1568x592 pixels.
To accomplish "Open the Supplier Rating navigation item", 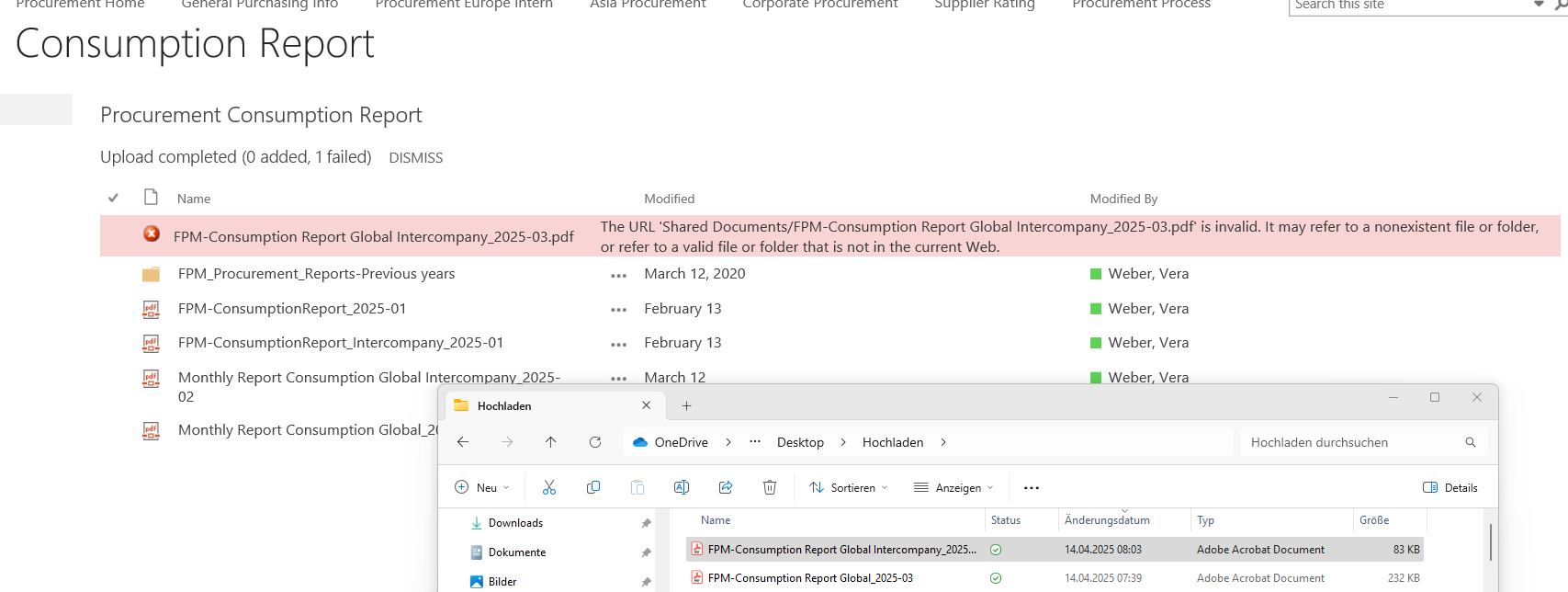I will pyautogui.click(x=984, y=5).
